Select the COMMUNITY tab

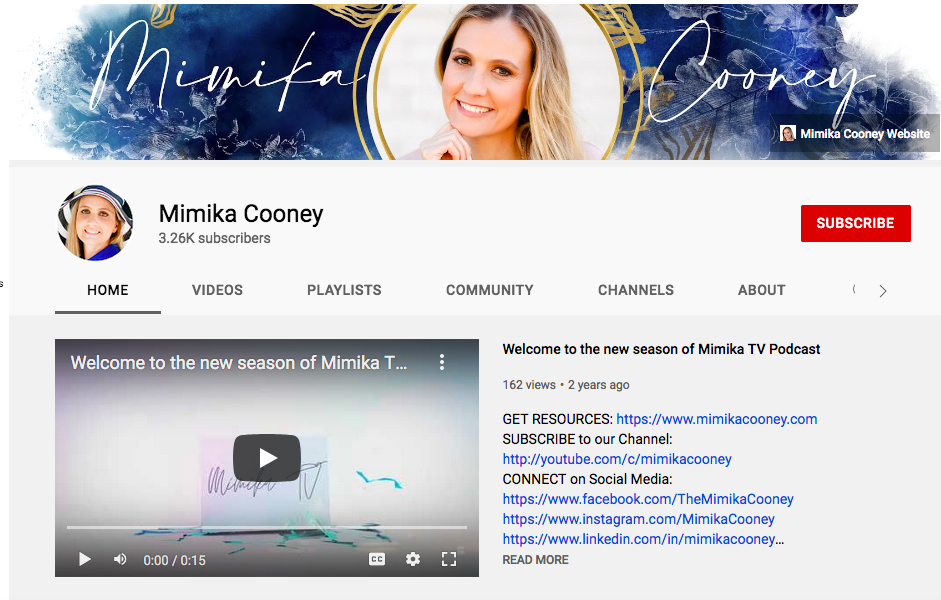(x=489, y=290)
